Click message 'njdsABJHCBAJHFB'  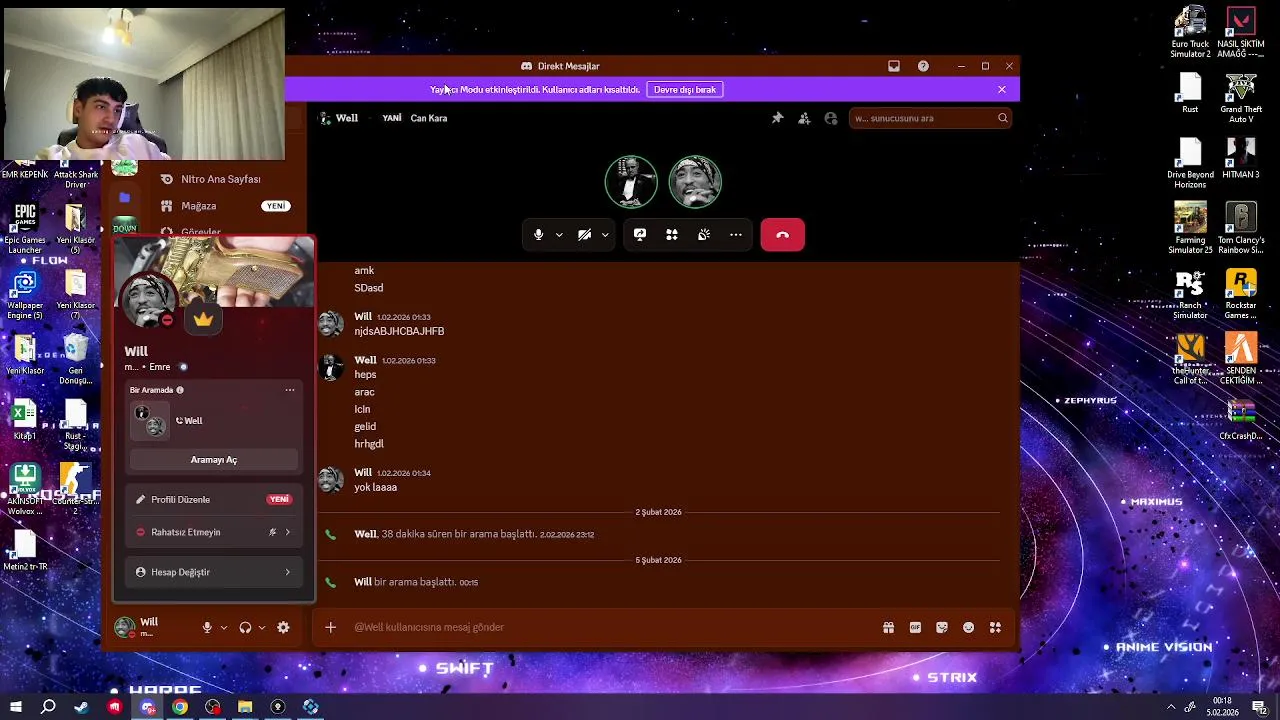coord(399,331)
